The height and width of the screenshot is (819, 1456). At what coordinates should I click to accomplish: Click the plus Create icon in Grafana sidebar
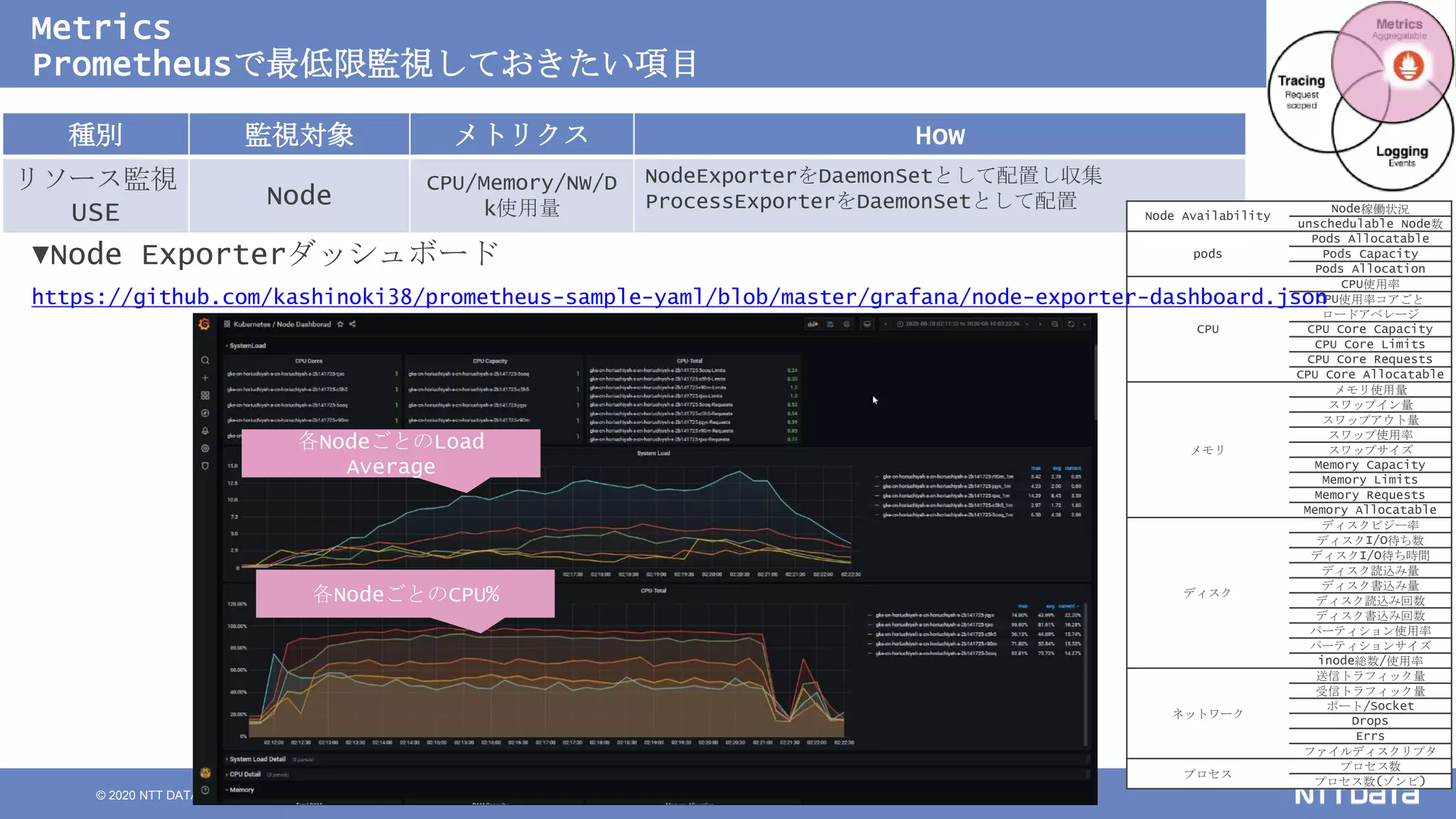205,378
